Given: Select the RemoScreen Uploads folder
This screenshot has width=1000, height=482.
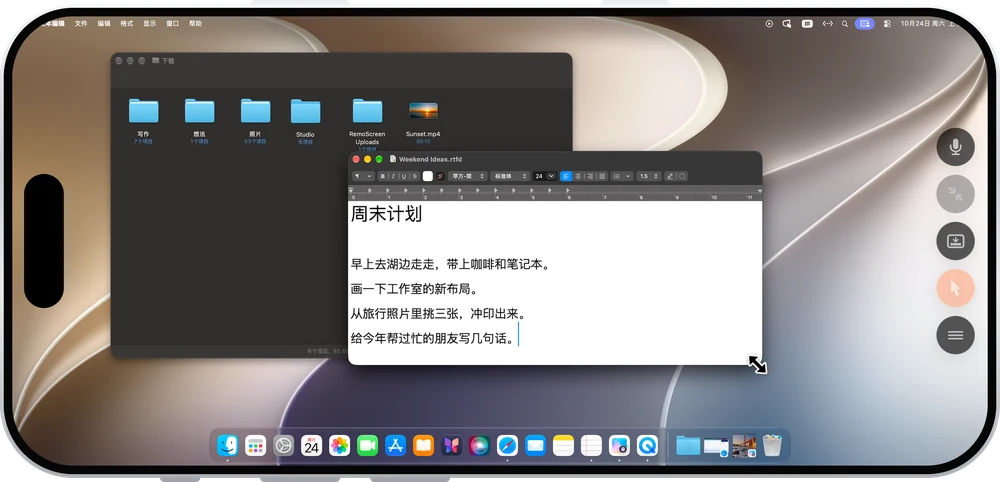Looking at the screenshot, I should pos(367,111).
